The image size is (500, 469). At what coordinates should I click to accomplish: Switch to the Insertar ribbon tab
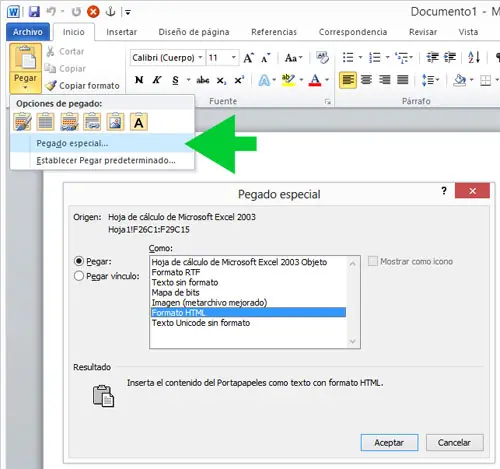point(121,32)
